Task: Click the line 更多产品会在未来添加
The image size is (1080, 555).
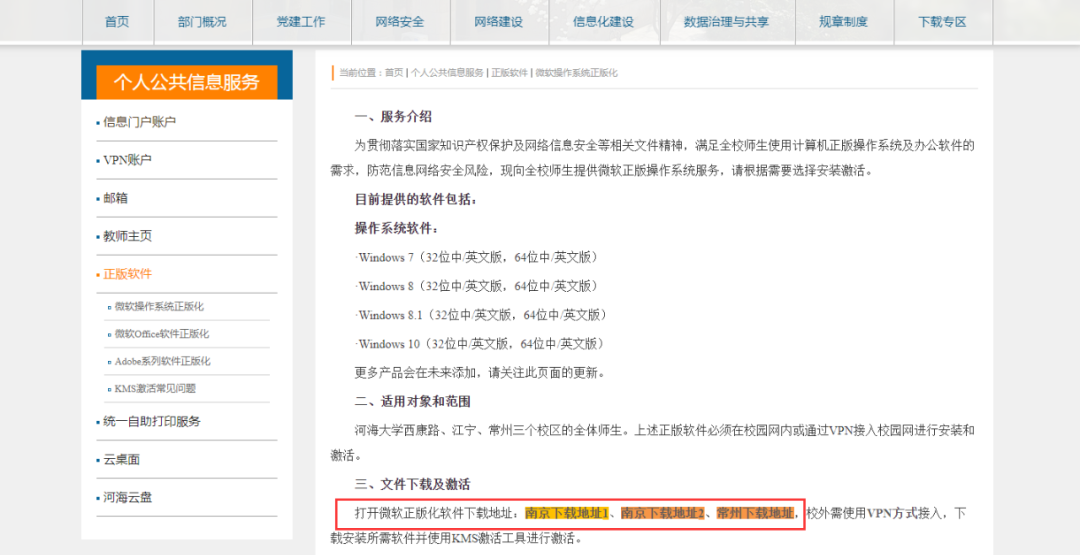Action: [480, 373]
